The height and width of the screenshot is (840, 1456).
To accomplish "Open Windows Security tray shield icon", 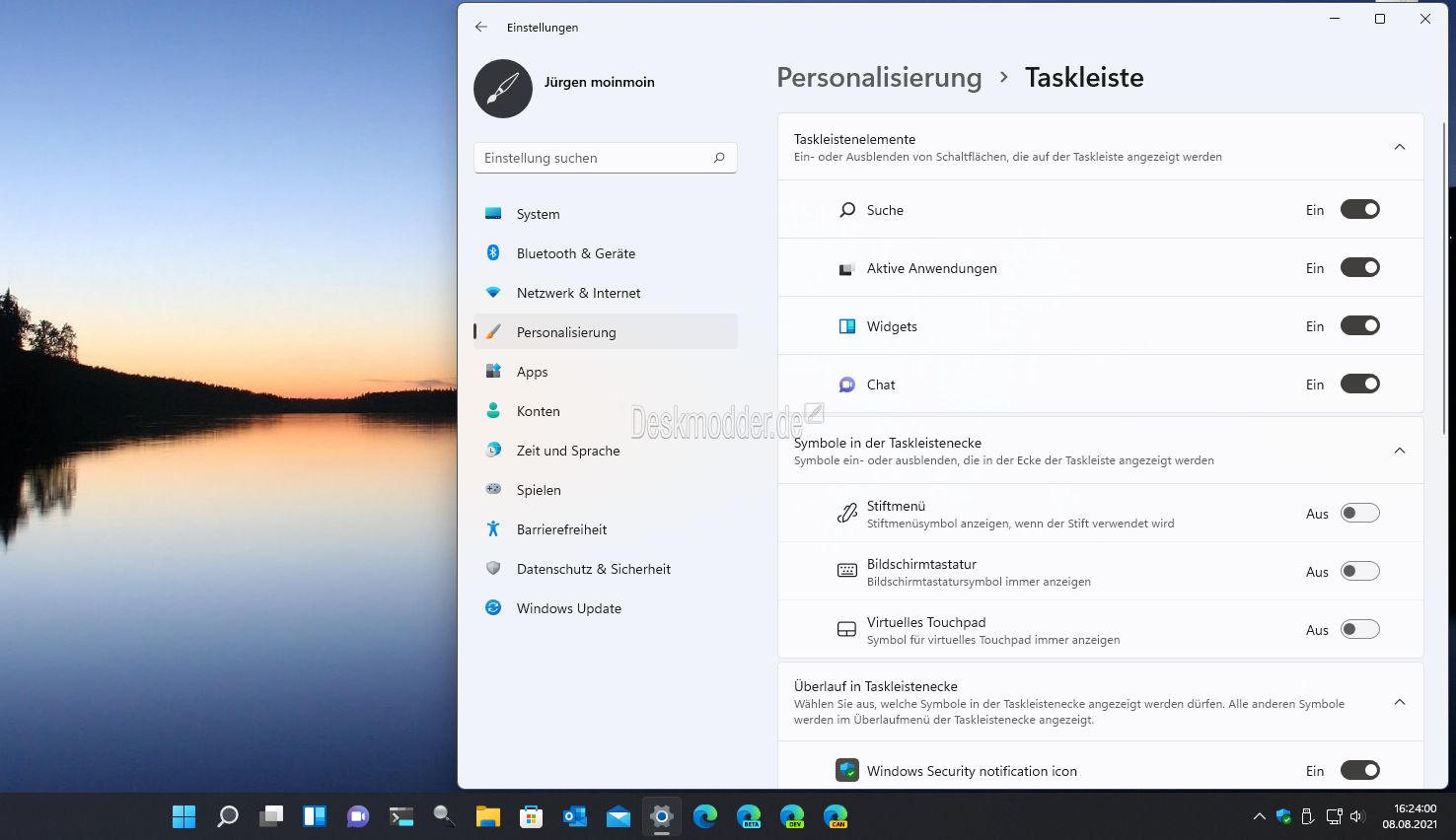I will 1283,816.
